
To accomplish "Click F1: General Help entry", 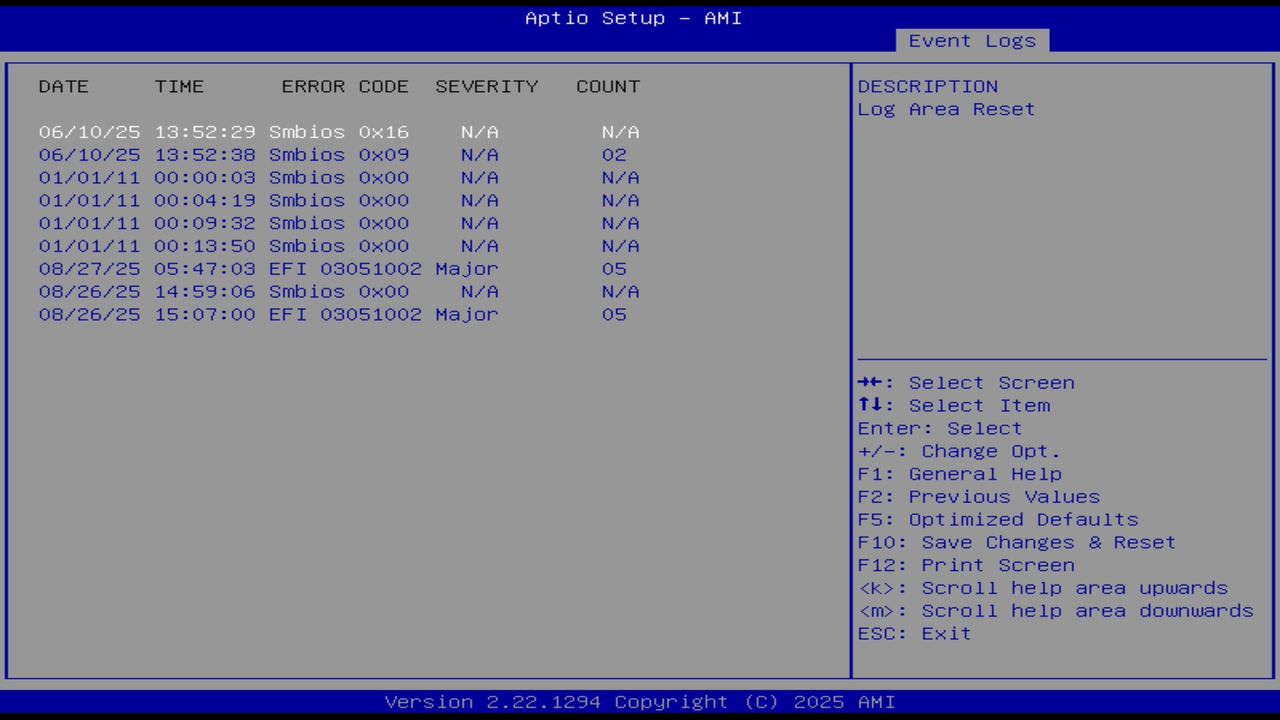I will [x=959, y=473].
